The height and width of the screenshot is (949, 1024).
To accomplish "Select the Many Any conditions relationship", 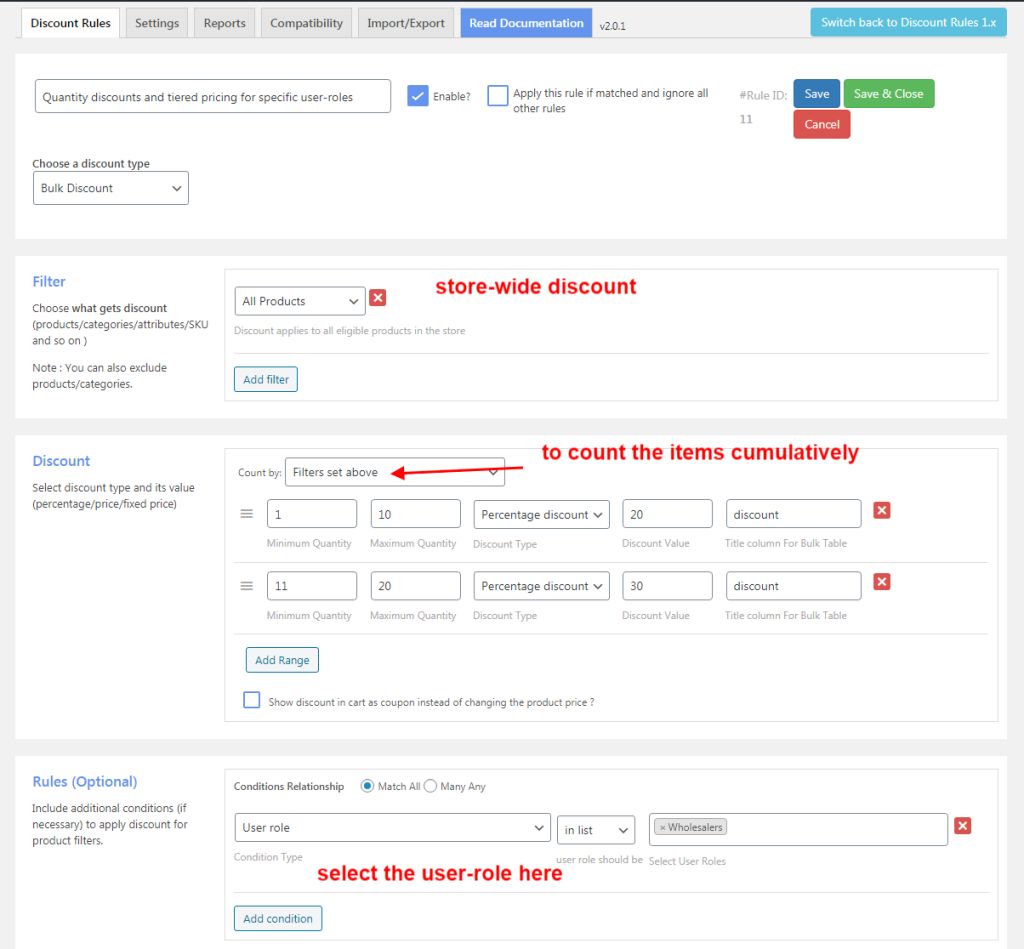I will tap(430, 786).
